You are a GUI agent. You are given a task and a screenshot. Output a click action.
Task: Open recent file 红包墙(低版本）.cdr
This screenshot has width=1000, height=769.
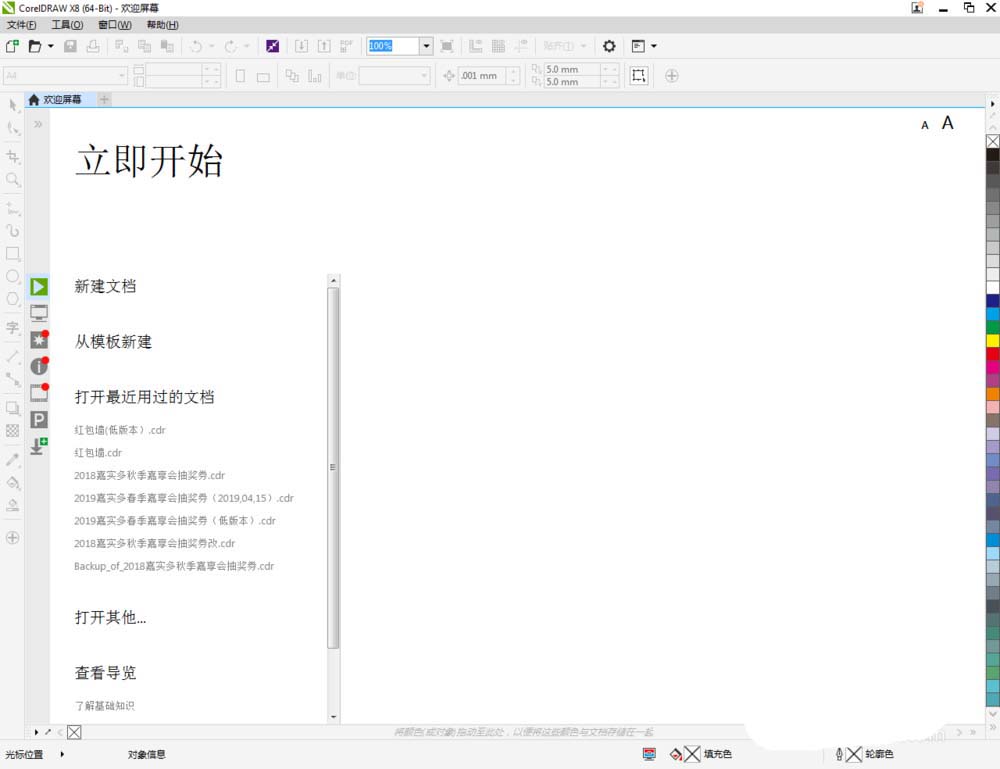tap(120, 430)
